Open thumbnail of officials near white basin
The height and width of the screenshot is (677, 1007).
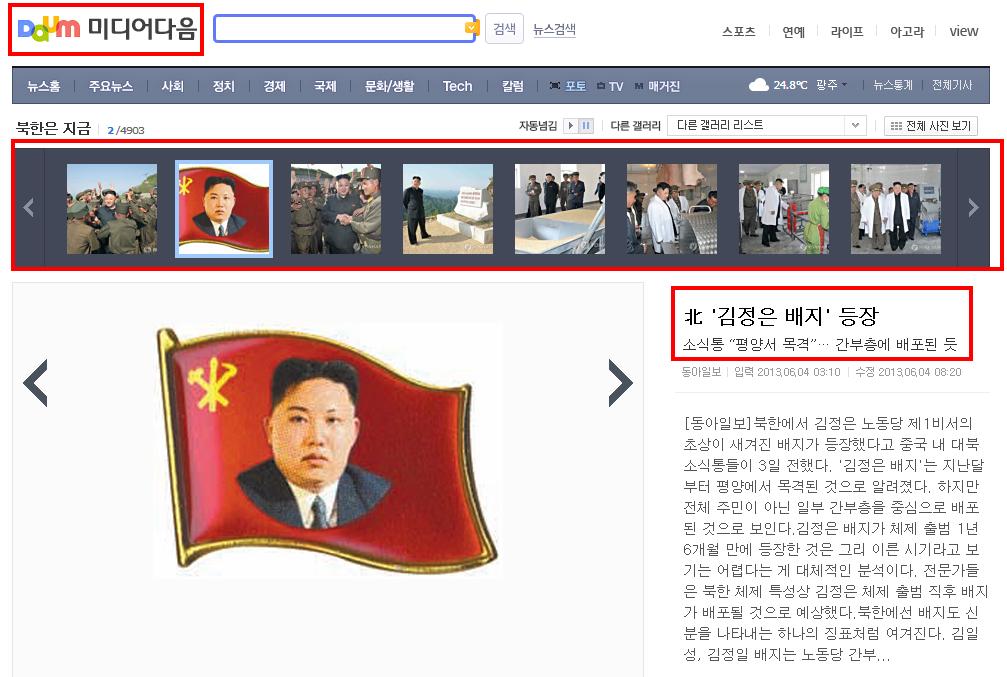(559, 209)
